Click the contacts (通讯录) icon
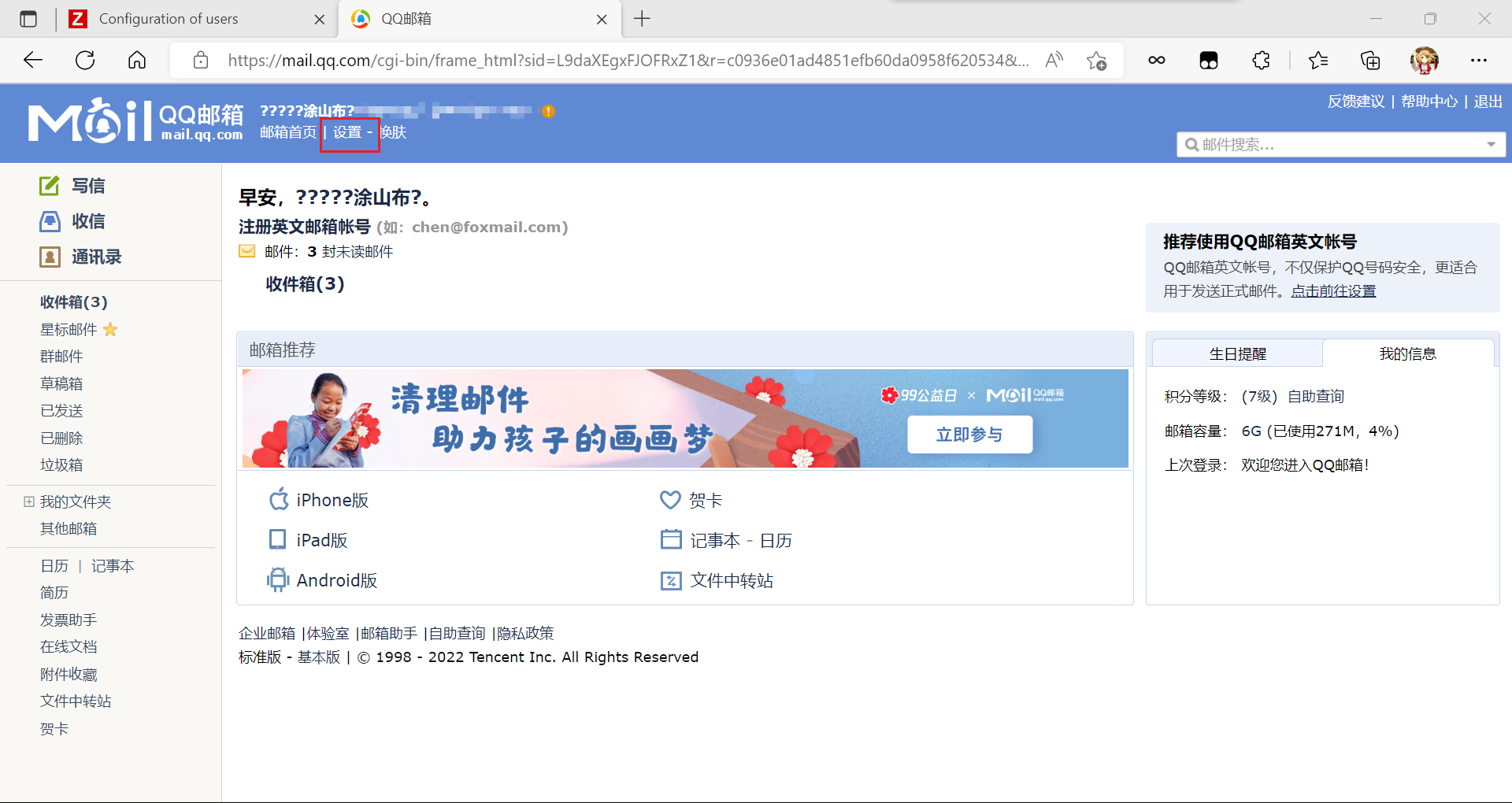The width and height of the screenshot is (1512, 803). click(x=50, y=257)
